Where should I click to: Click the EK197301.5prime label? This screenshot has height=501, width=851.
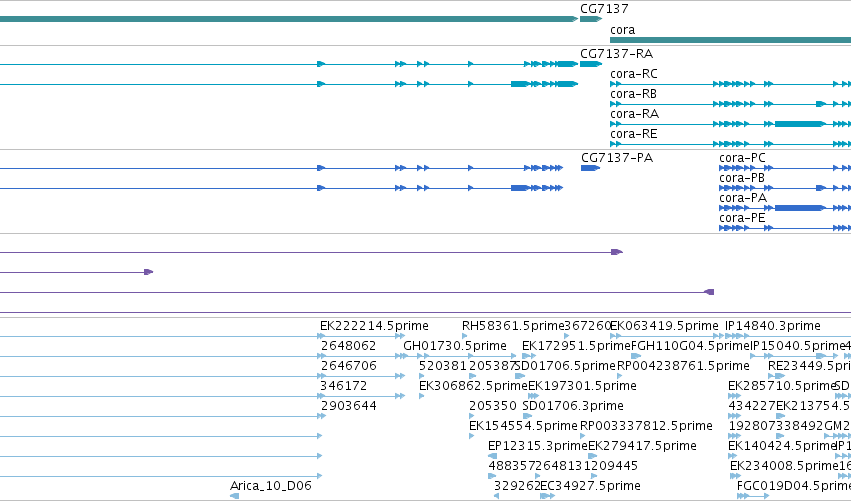tap(582, 386)
